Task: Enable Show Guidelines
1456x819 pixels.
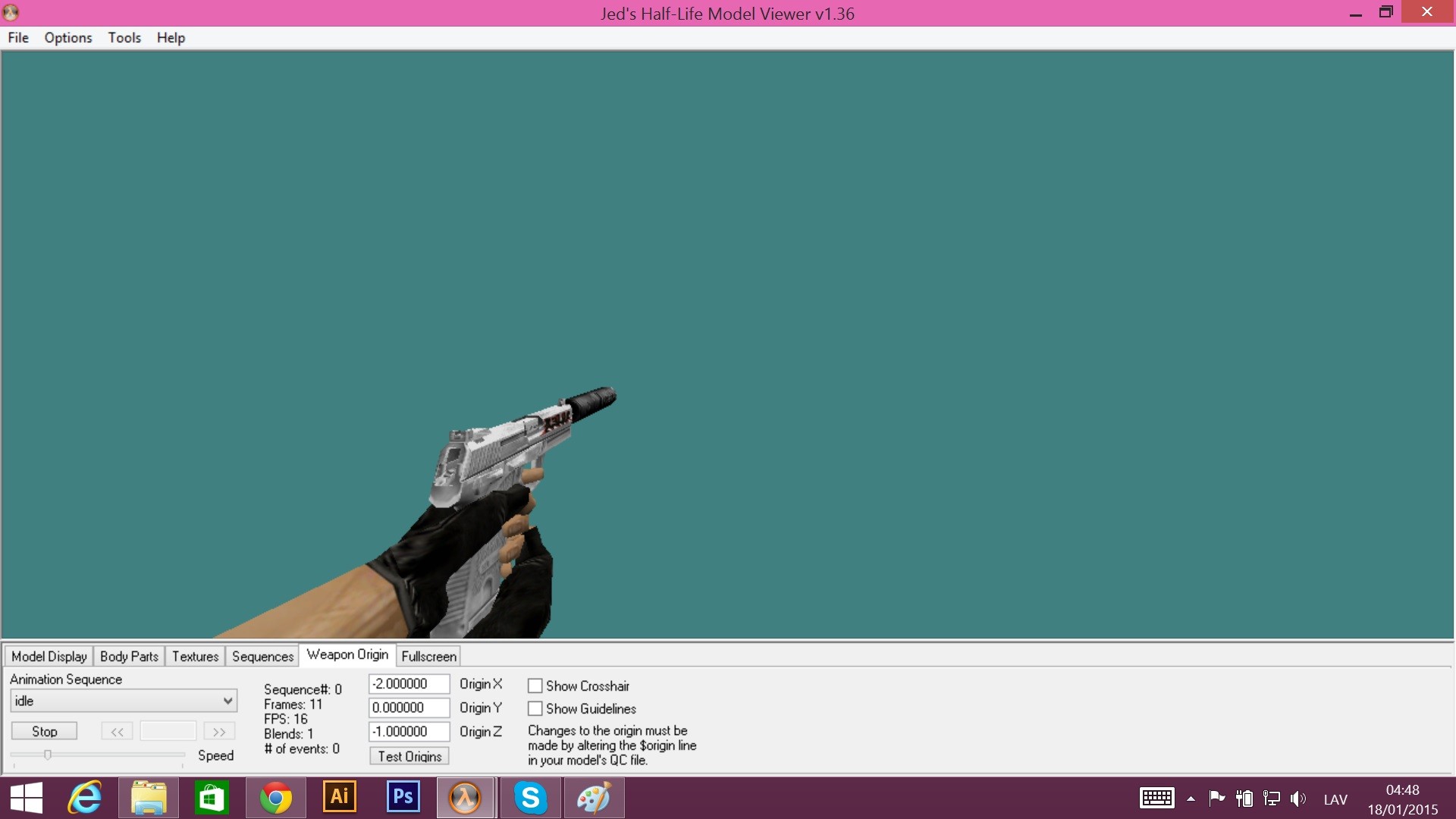Action: click(x=536, y=708)
